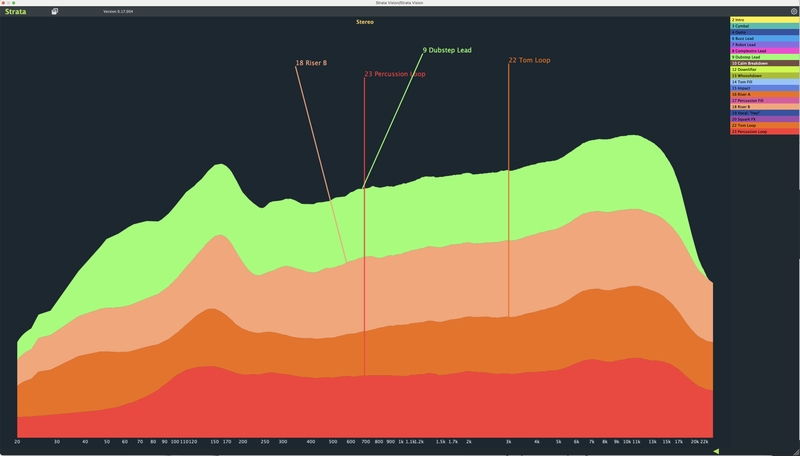The height and width of the screenshot is (456, 800).
Task: Select 3 Cymbal in track list
Action: coord(763,26)
